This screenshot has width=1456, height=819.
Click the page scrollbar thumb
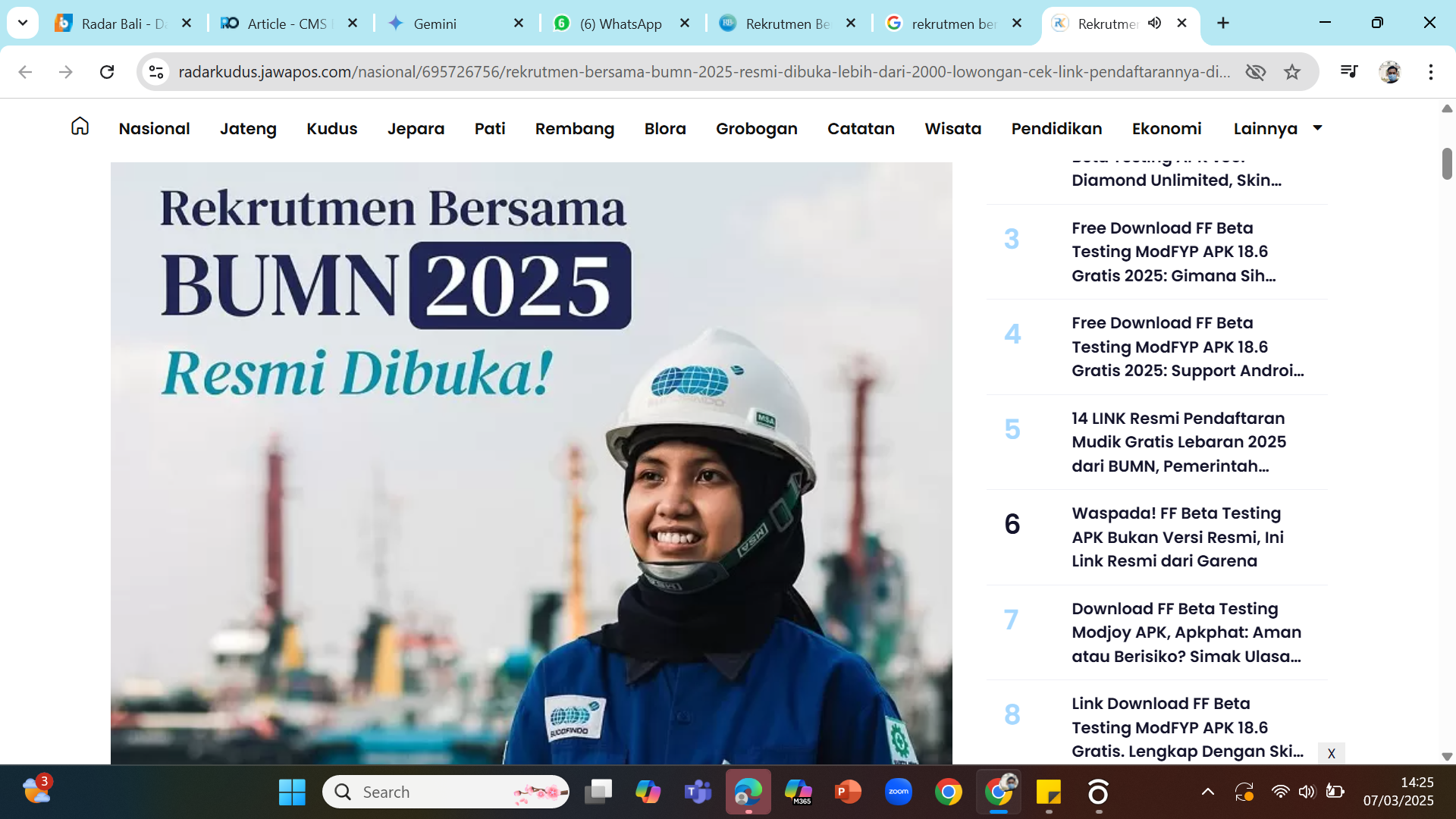1447,164
